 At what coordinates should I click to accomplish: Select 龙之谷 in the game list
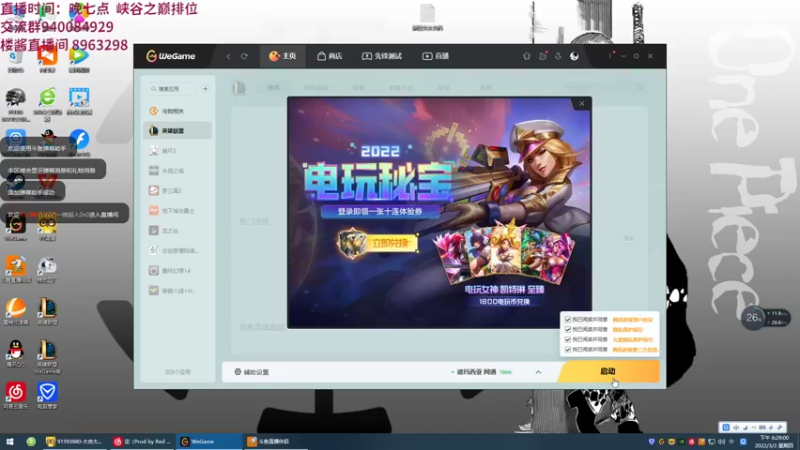[178, 231]
